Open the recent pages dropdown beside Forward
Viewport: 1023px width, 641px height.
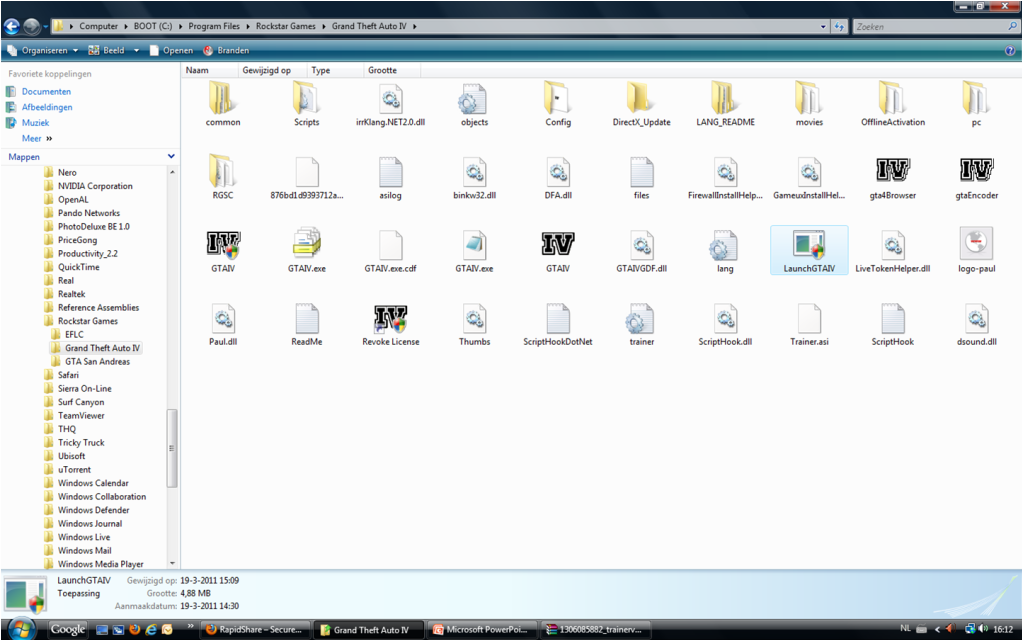[x=46, y=27]
